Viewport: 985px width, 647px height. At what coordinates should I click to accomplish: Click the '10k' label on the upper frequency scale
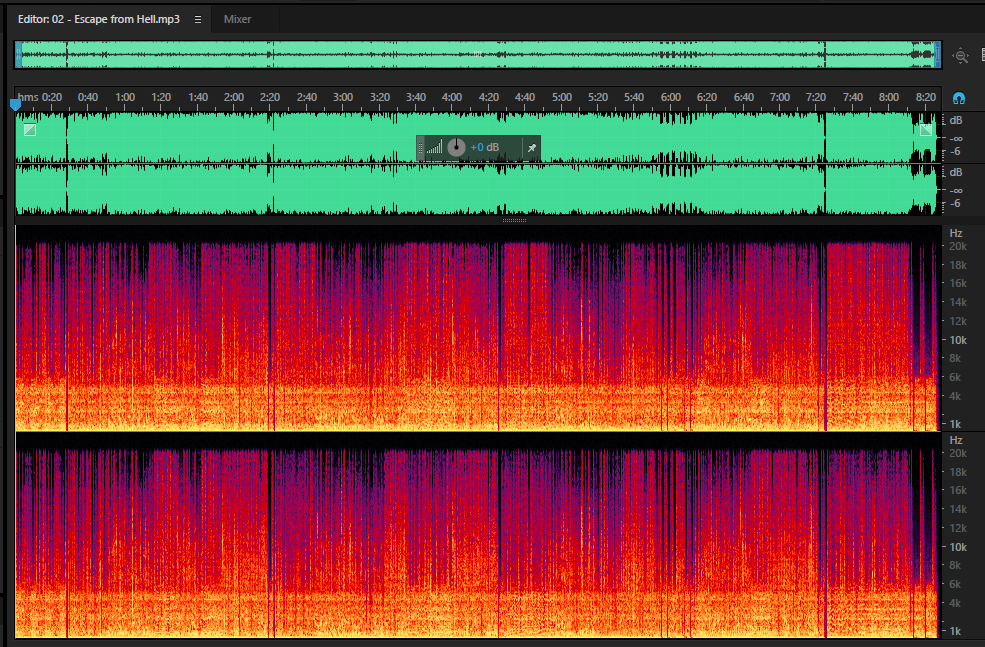(x=958, y=340)
